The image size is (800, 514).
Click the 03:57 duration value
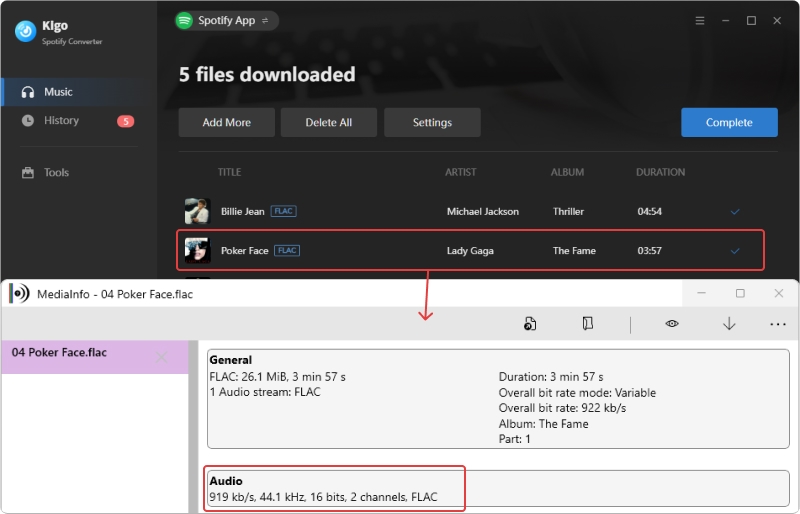649,251
